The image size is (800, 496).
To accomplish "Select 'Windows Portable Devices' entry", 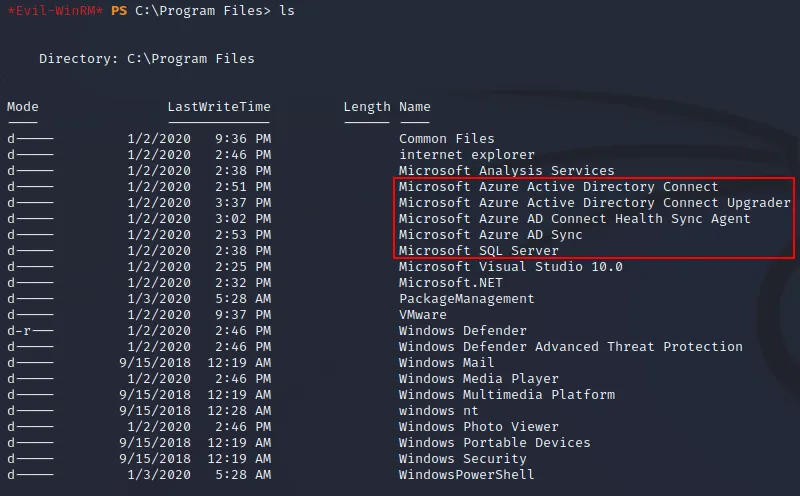I will (494, 442).
